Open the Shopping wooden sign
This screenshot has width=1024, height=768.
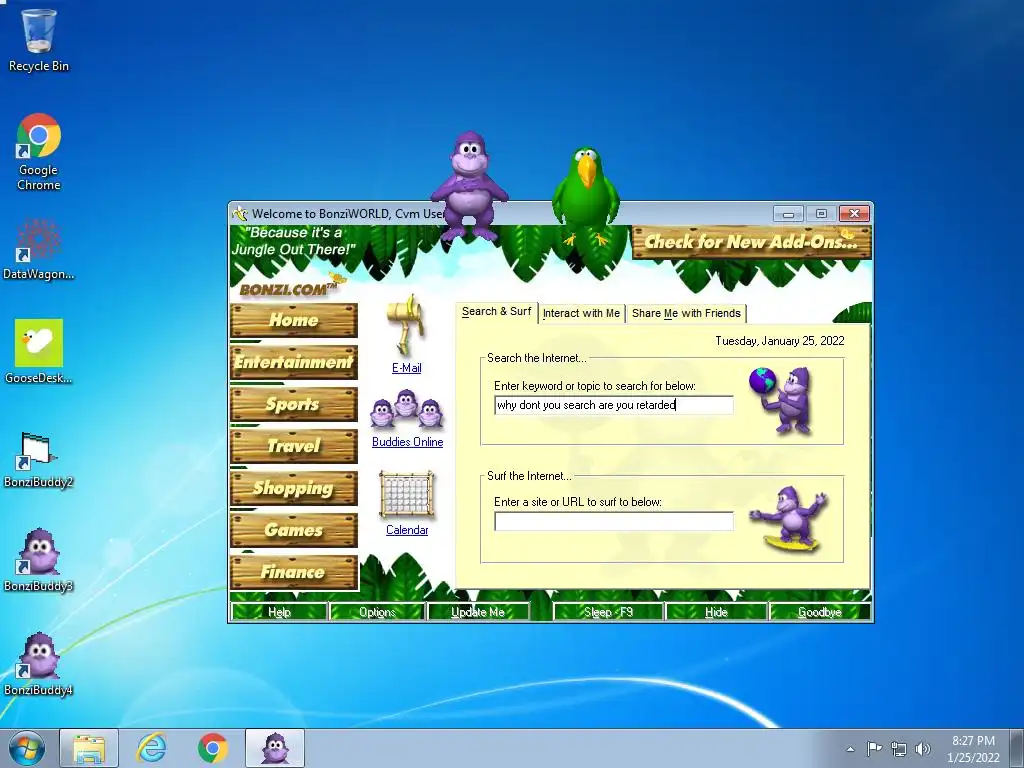click(294, 488)
